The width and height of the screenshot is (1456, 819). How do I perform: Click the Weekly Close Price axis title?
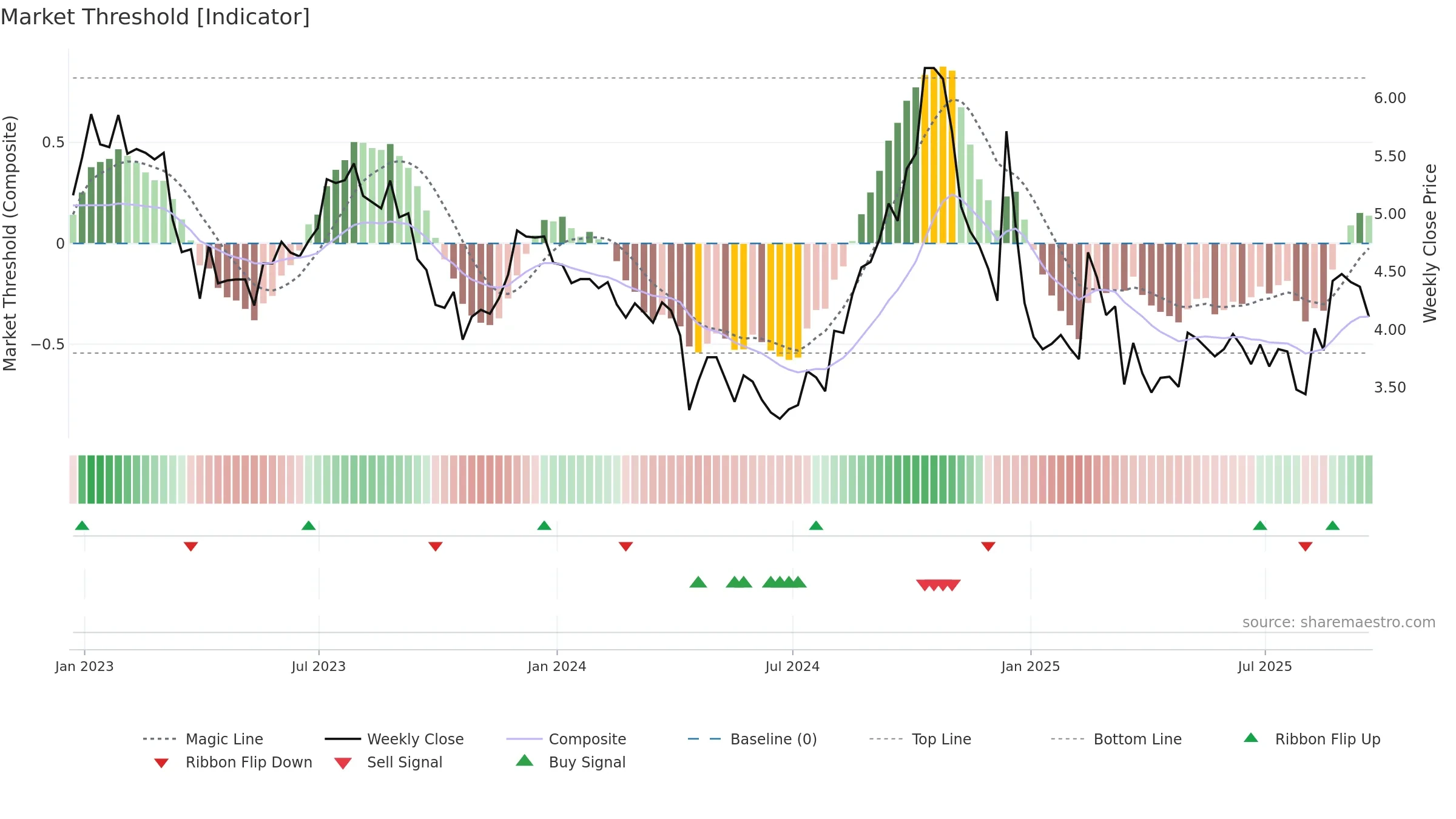click(x=1430, y=243)
